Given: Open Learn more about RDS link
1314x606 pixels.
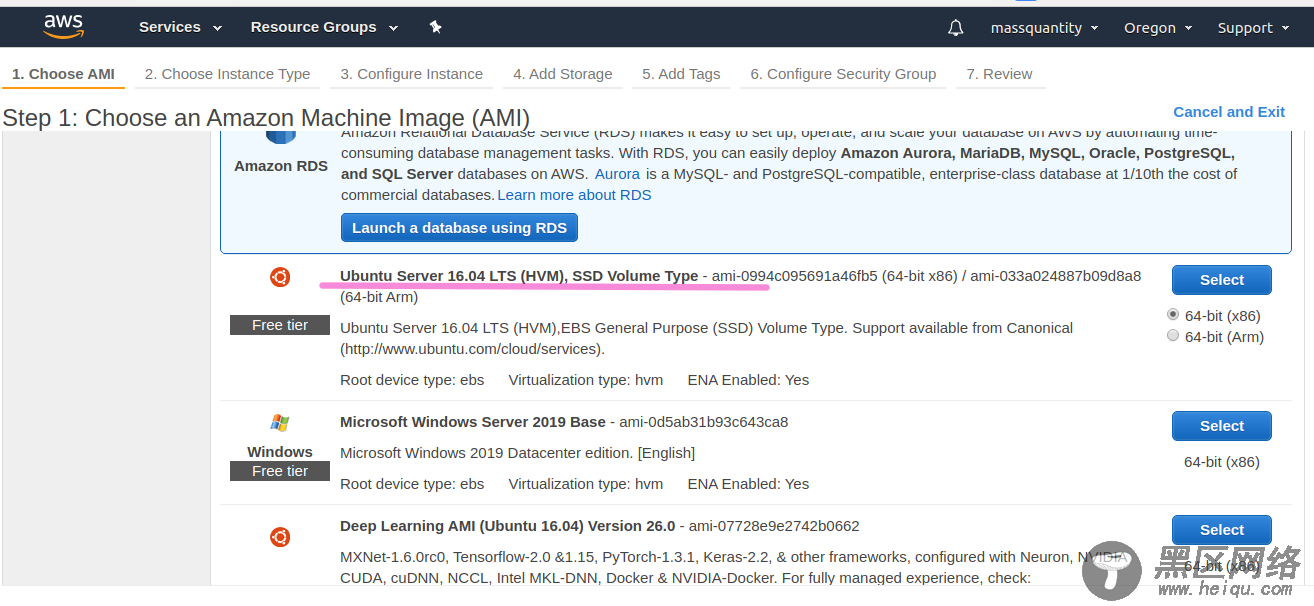Looking at the screenshot, I should (x=574, y=195).
